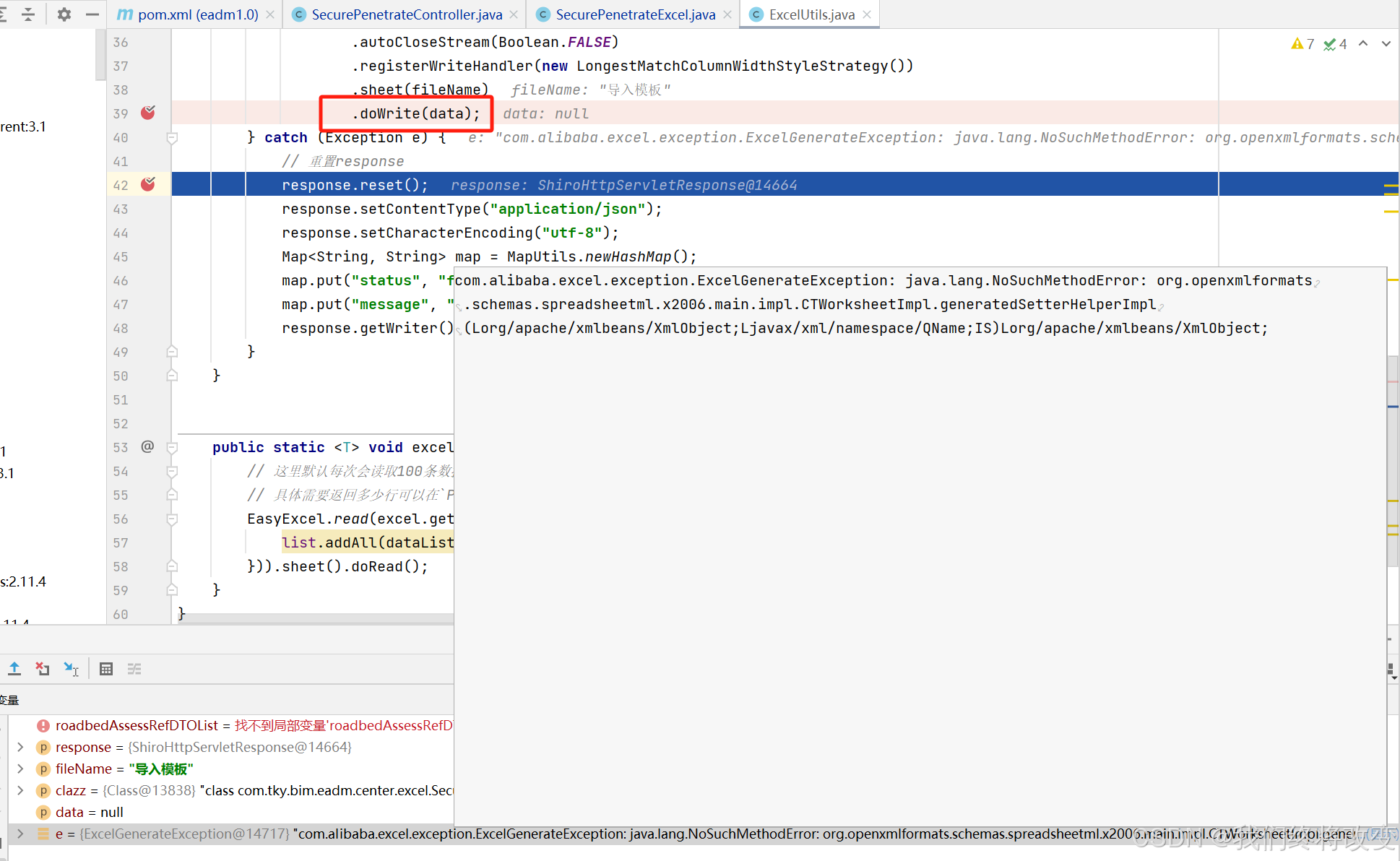Expand the clazz variable node

tap(20, 790)
